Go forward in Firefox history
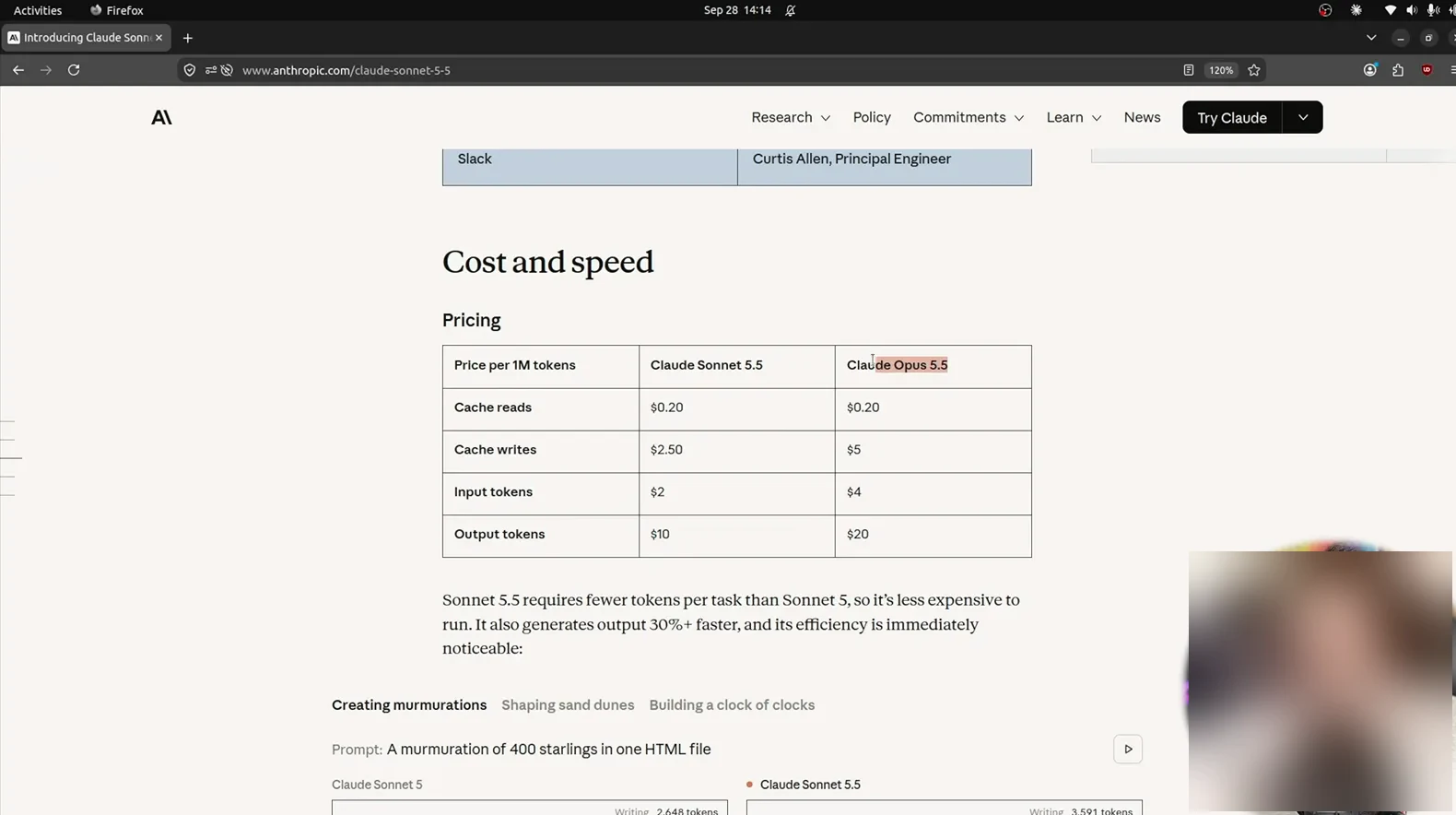The width and height of the screenshot is (1456, 815). click(46, 70)
